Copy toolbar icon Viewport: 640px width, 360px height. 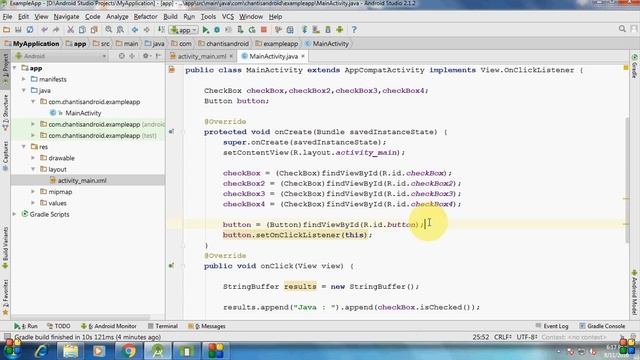coord(82,29)
